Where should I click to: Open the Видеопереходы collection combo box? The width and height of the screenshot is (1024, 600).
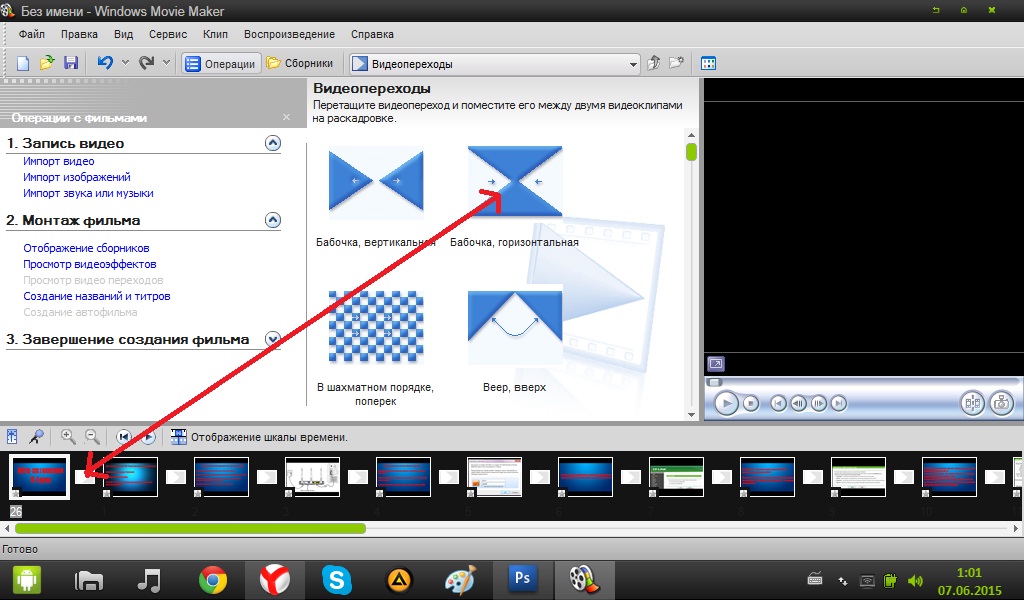tap(494, 64)
